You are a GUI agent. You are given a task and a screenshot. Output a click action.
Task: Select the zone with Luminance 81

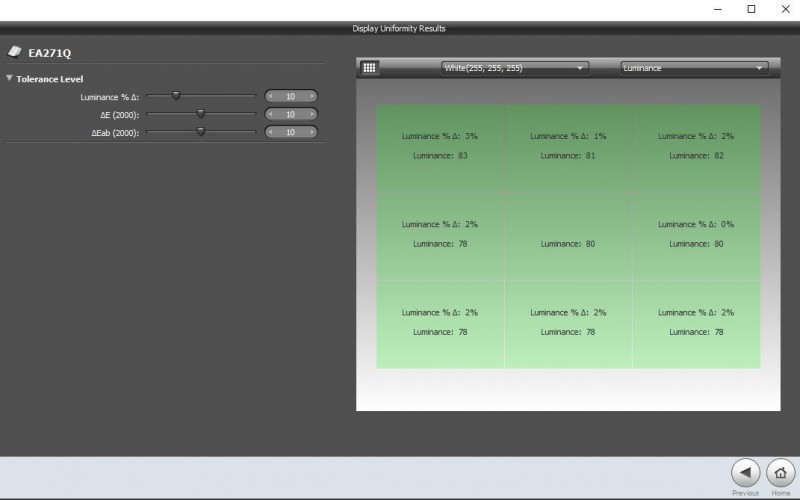click(568, 148)
